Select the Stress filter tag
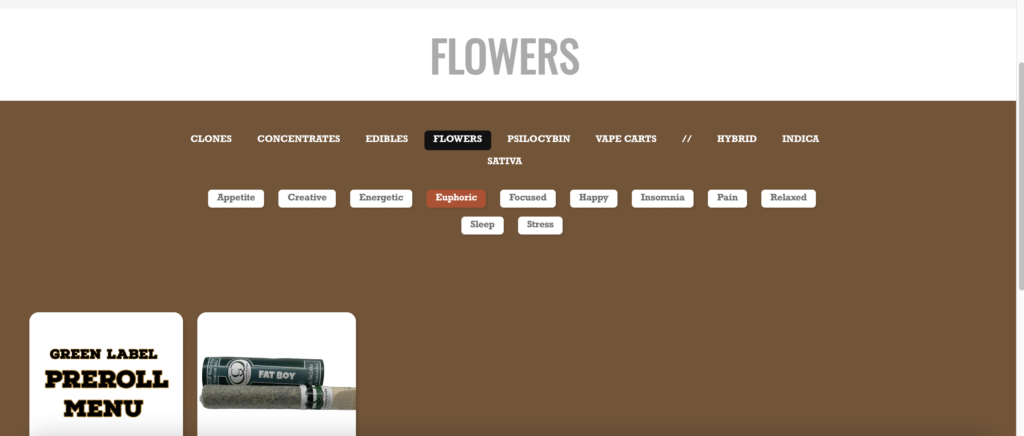The image size is (1024, 436). [x=540, y=225]
